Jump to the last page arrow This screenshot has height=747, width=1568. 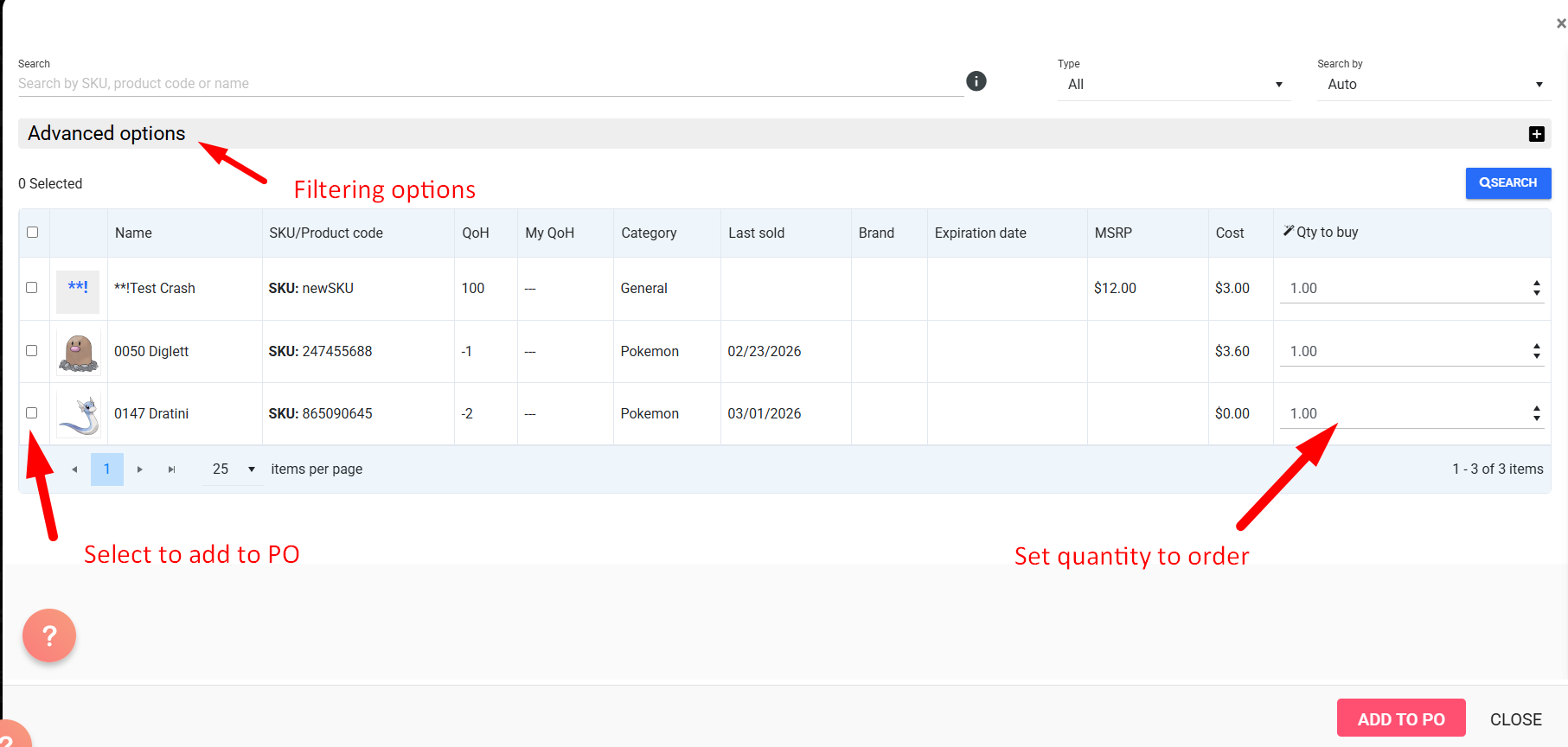pyautogui.click(x=171, y=469)
